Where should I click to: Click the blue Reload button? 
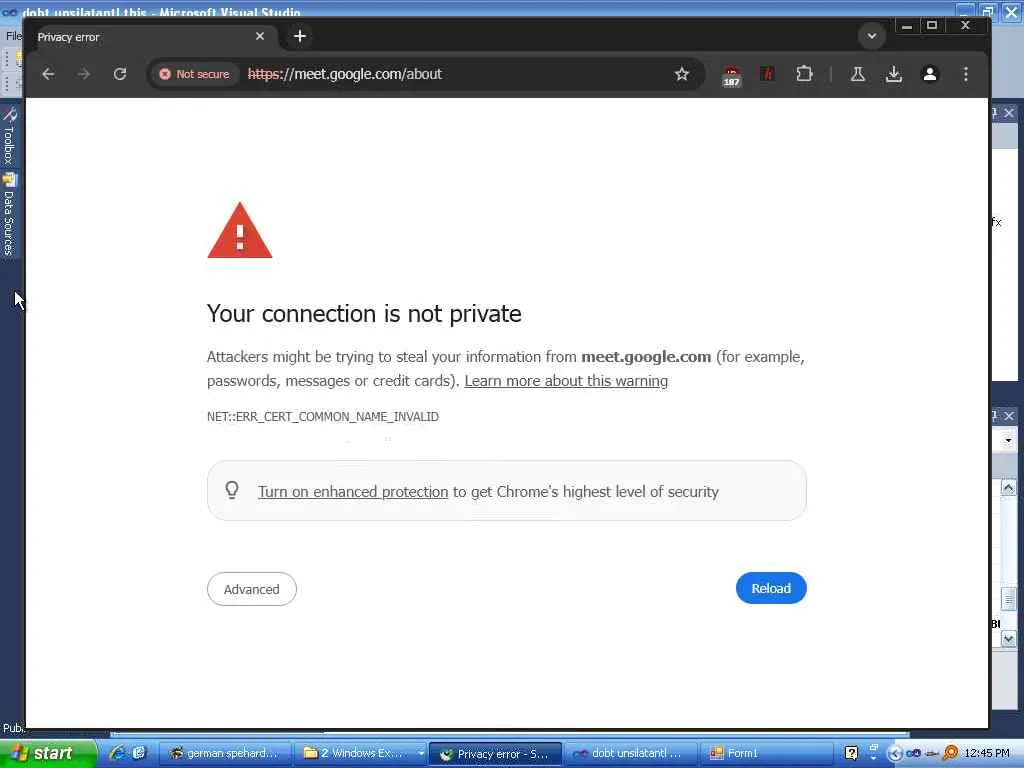point(771,588)
